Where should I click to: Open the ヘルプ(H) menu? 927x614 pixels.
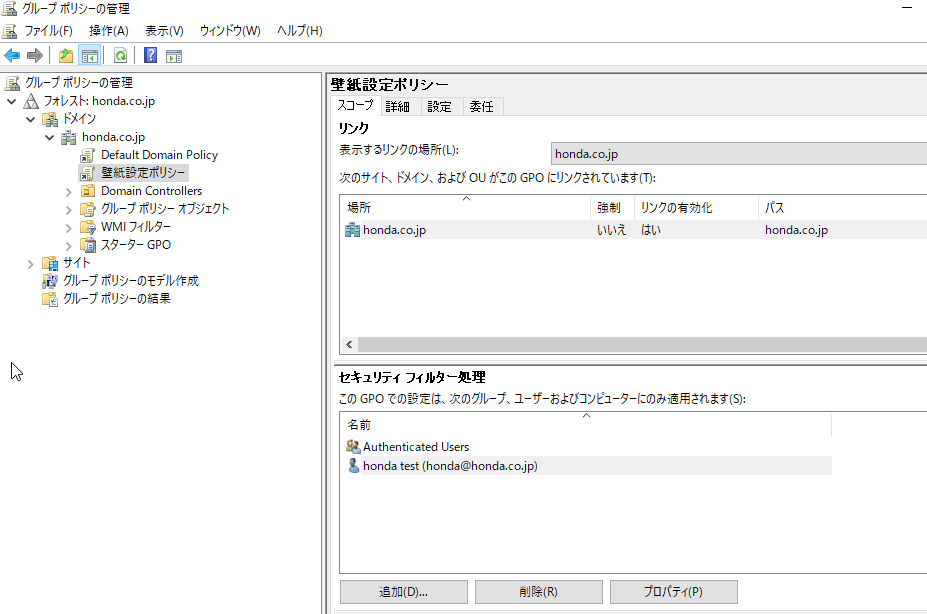[300, 31]
